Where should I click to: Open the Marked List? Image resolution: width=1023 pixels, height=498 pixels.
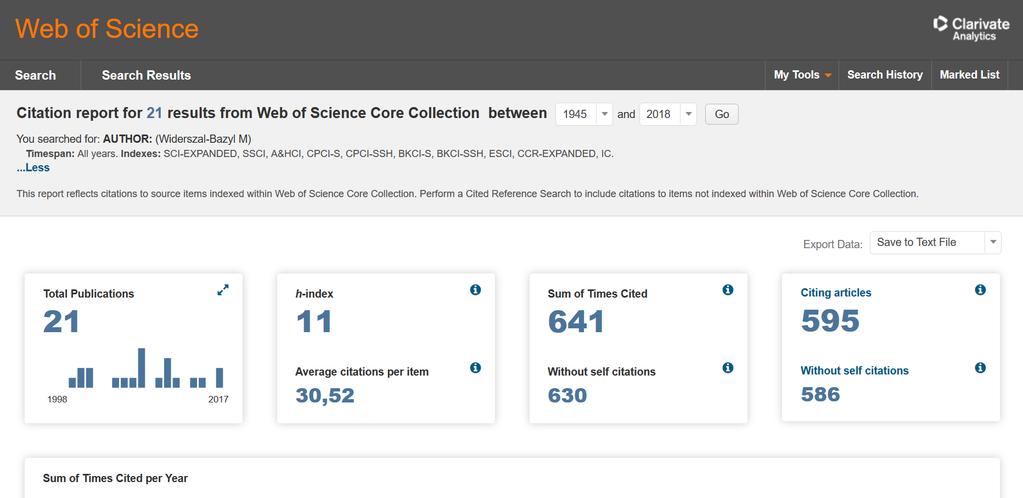(x=970, y=75)
